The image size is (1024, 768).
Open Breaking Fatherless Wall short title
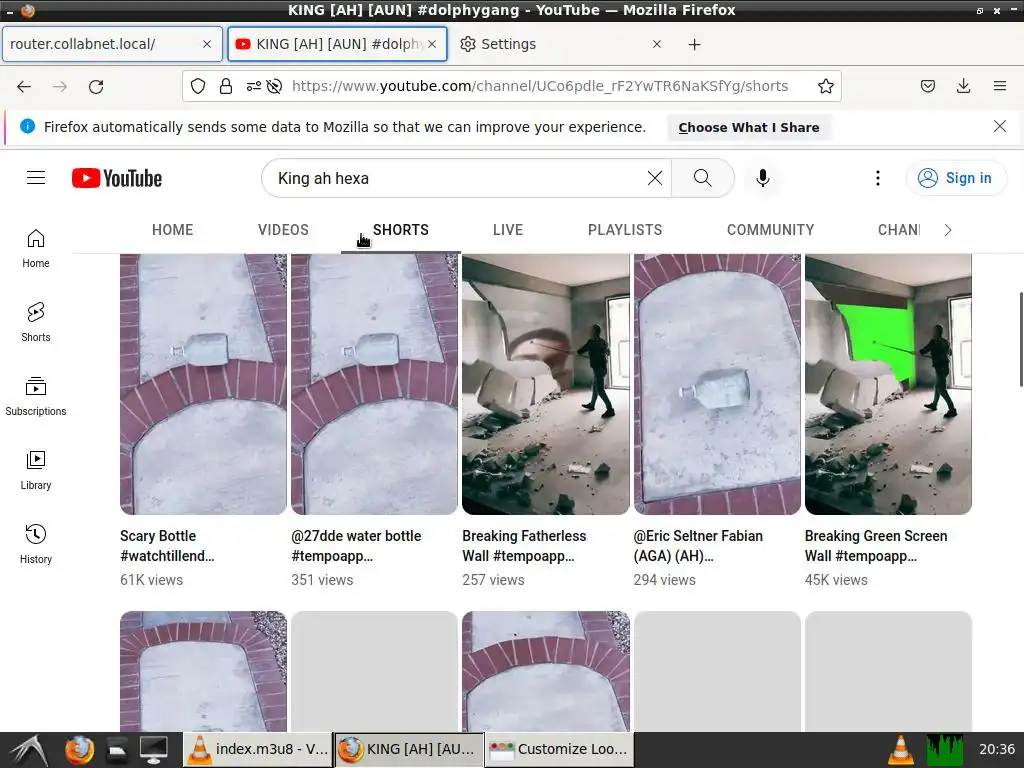[x=524, y=546]
